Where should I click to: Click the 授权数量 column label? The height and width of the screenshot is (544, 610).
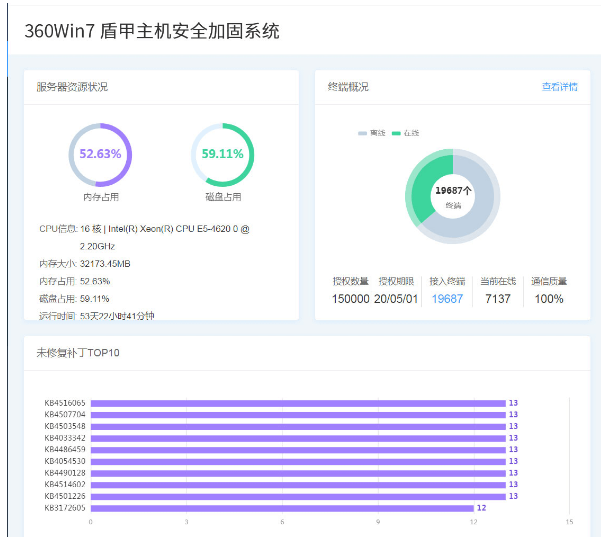[351, 281]
